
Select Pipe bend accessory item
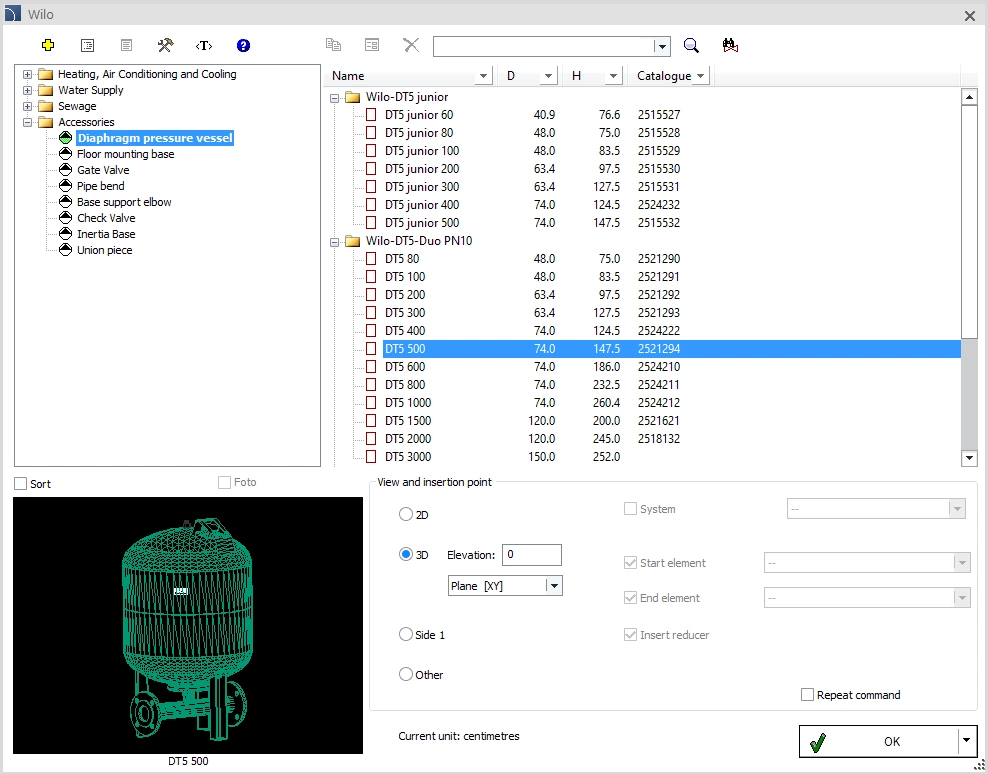point(101,186)
